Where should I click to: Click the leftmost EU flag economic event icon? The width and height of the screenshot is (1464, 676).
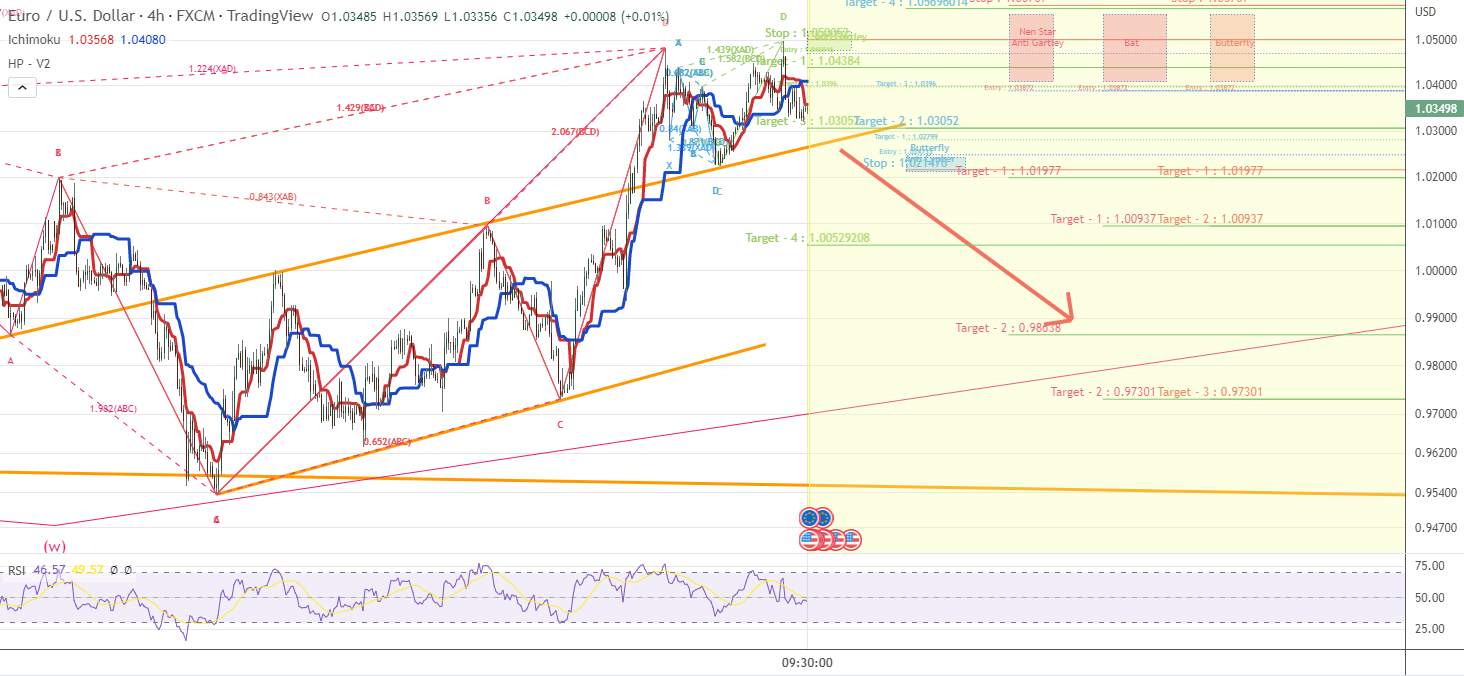(808, 518)
